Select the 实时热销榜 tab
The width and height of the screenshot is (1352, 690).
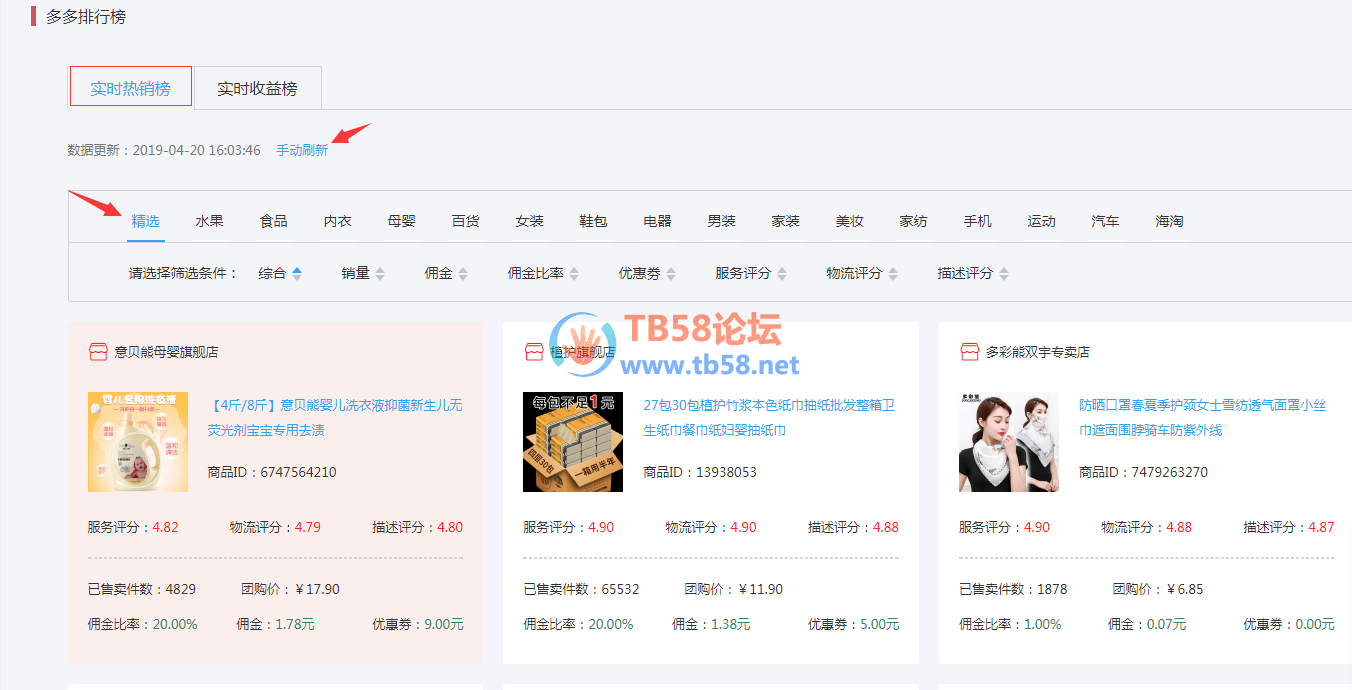(130, 88)
